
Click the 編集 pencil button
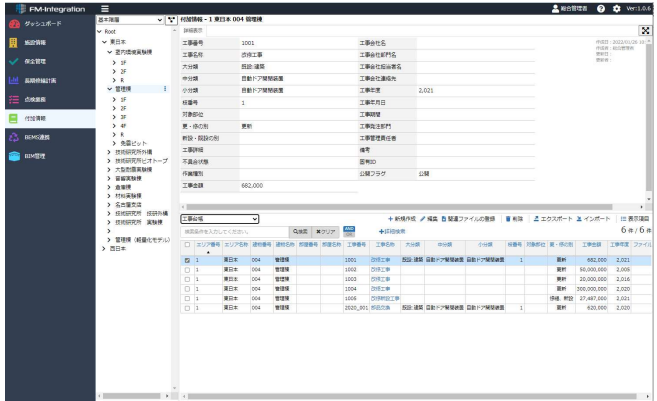pos(429,219)
